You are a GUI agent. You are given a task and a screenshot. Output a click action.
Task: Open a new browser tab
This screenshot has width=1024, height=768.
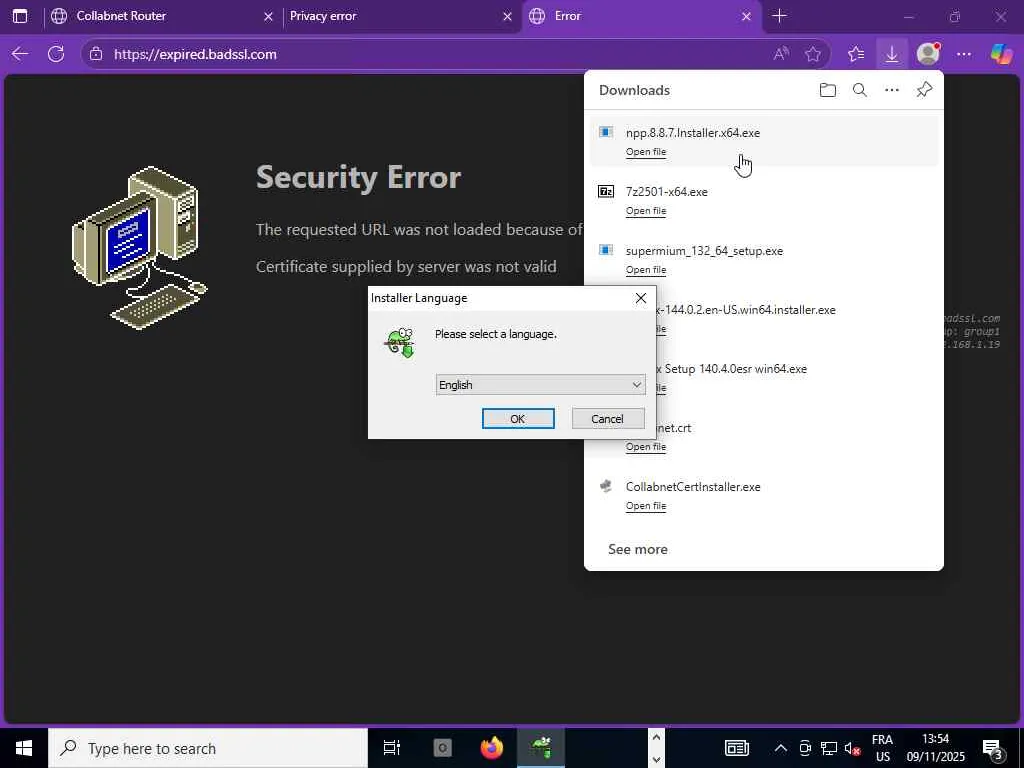coord(779,16)
